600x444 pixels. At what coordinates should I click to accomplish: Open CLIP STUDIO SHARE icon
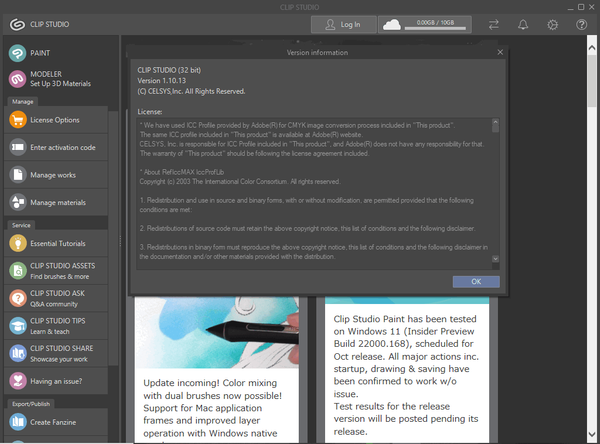(18, 353)
